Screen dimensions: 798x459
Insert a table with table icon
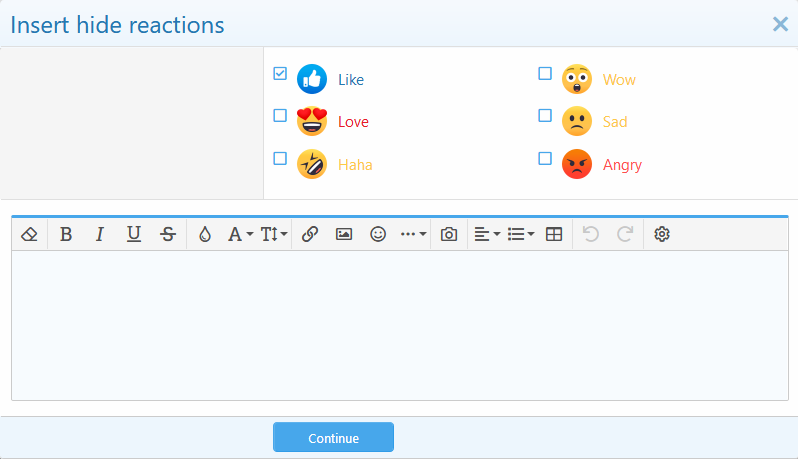coord(554,234)
